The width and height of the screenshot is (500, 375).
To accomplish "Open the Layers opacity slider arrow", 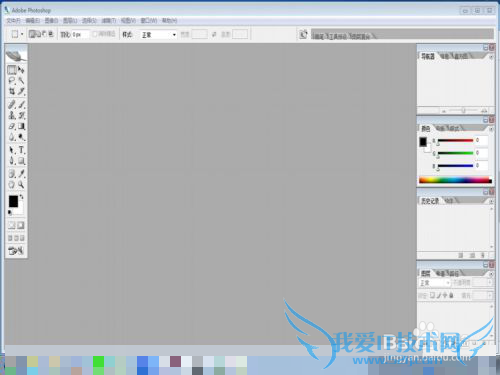I will [x=490, y=283].
